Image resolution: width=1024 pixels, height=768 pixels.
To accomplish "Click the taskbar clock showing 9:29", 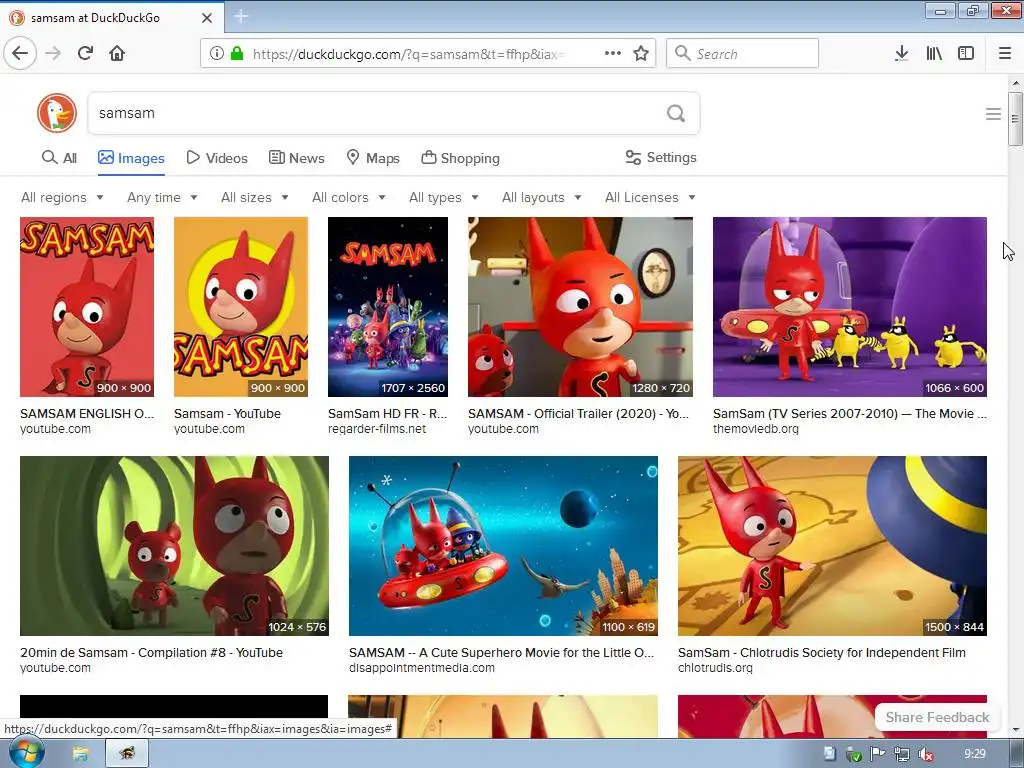I will pos(974,754).
